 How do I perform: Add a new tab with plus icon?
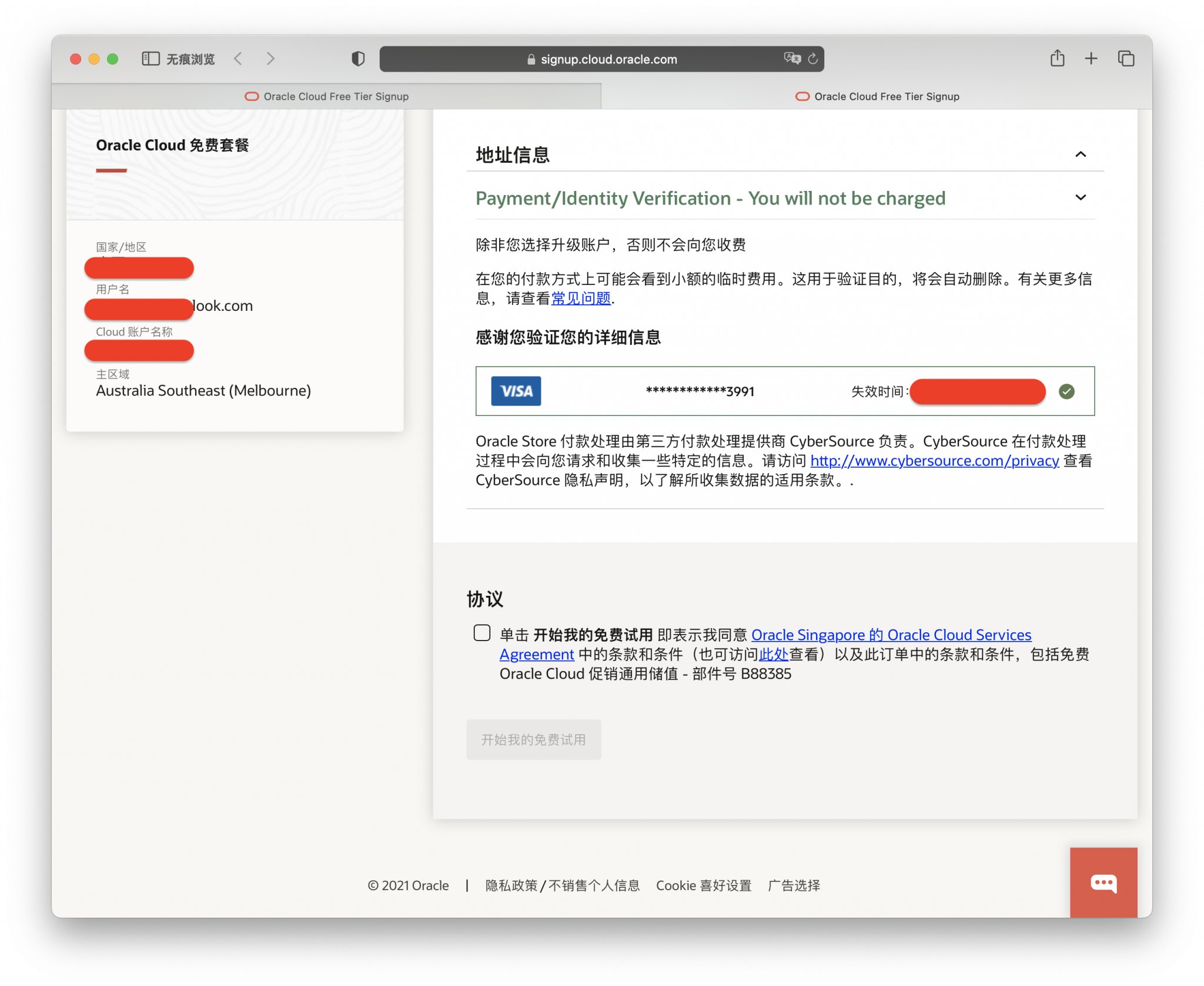pyautogui.click(x=1091, y=59)
